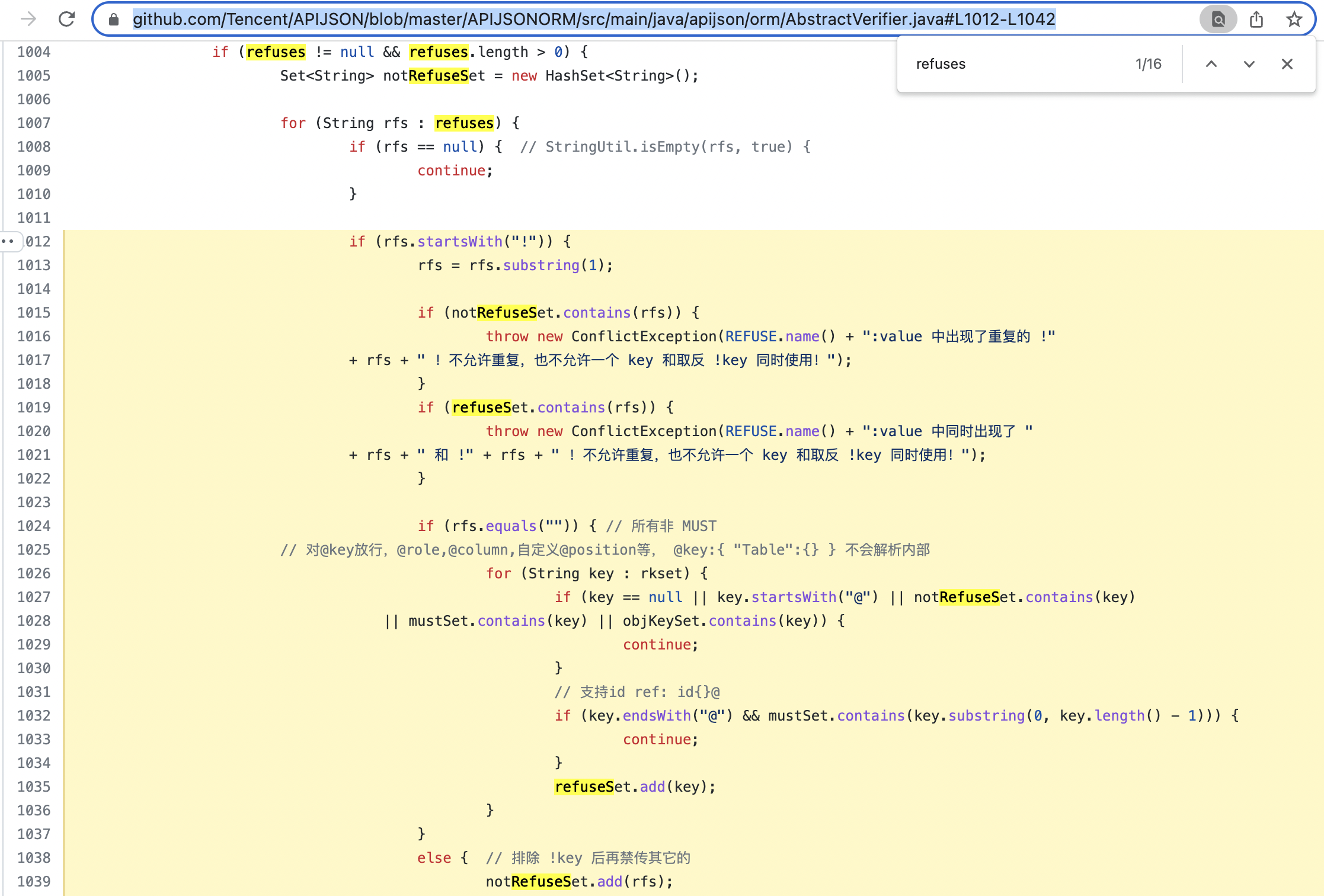This screenshot has height=896, width=1324.
Task: Go to previous find match
Action: click(x=1211, y=64)
